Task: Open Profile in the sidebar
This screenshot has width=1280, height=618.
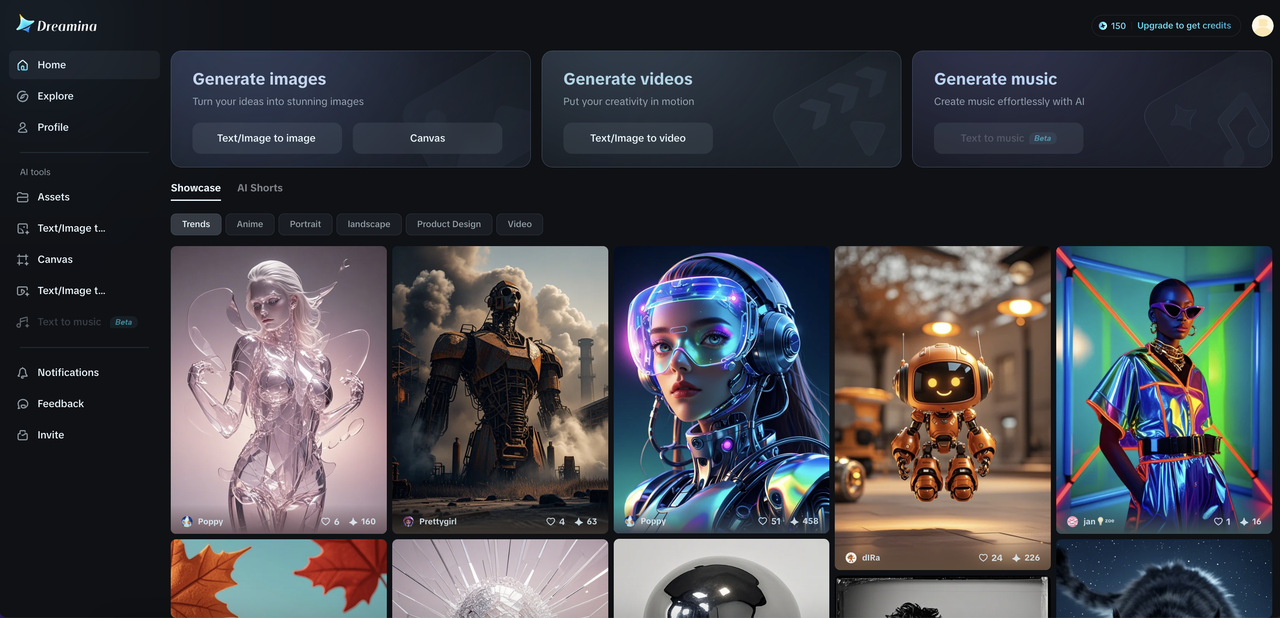Action: coord(84,127)
